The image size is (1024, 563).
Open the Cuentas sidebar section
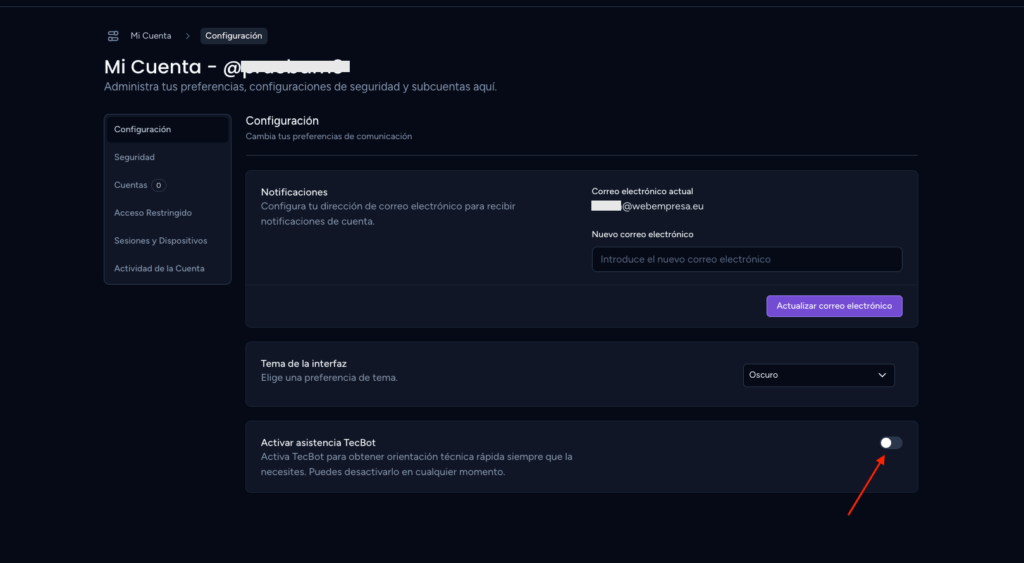(167, 185)
